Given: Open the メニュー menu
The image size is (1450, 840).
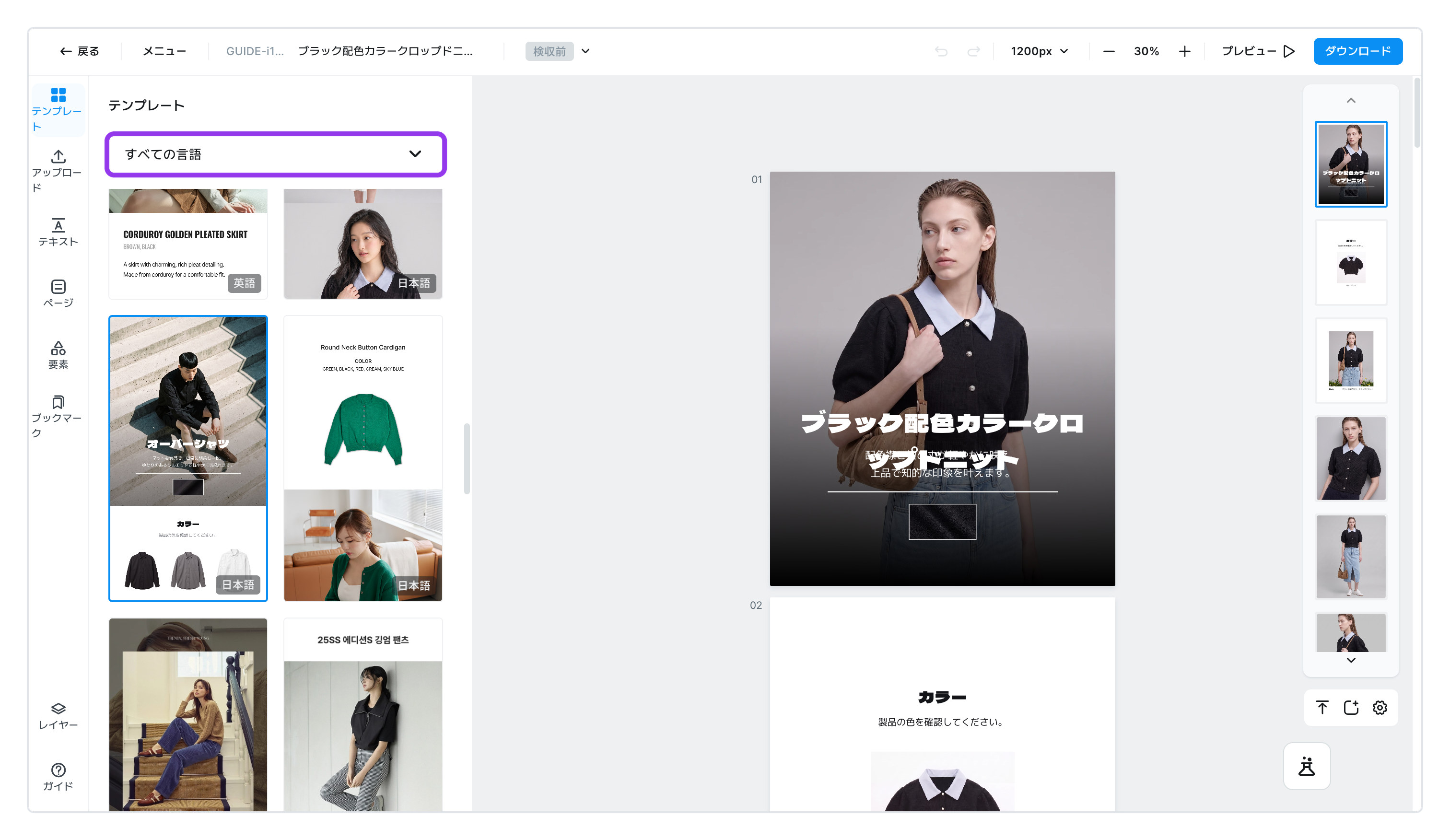Looking at the screenshot, I should (x=164, y=51).
